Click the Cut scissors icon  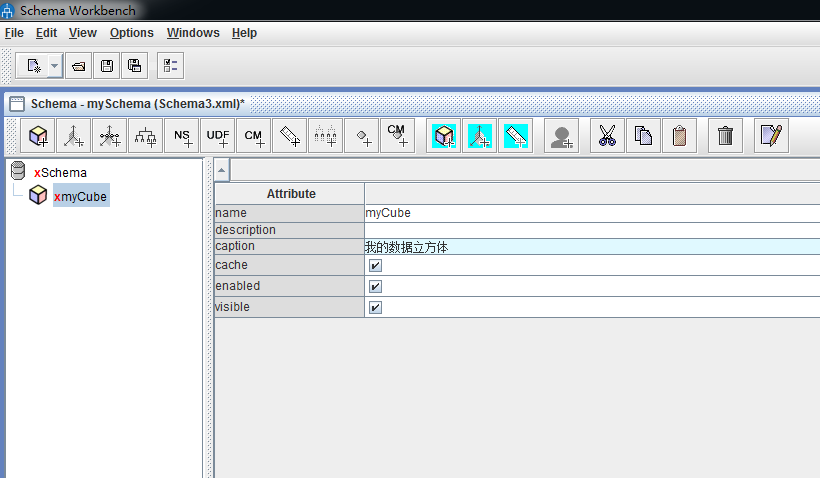(607, 136)
